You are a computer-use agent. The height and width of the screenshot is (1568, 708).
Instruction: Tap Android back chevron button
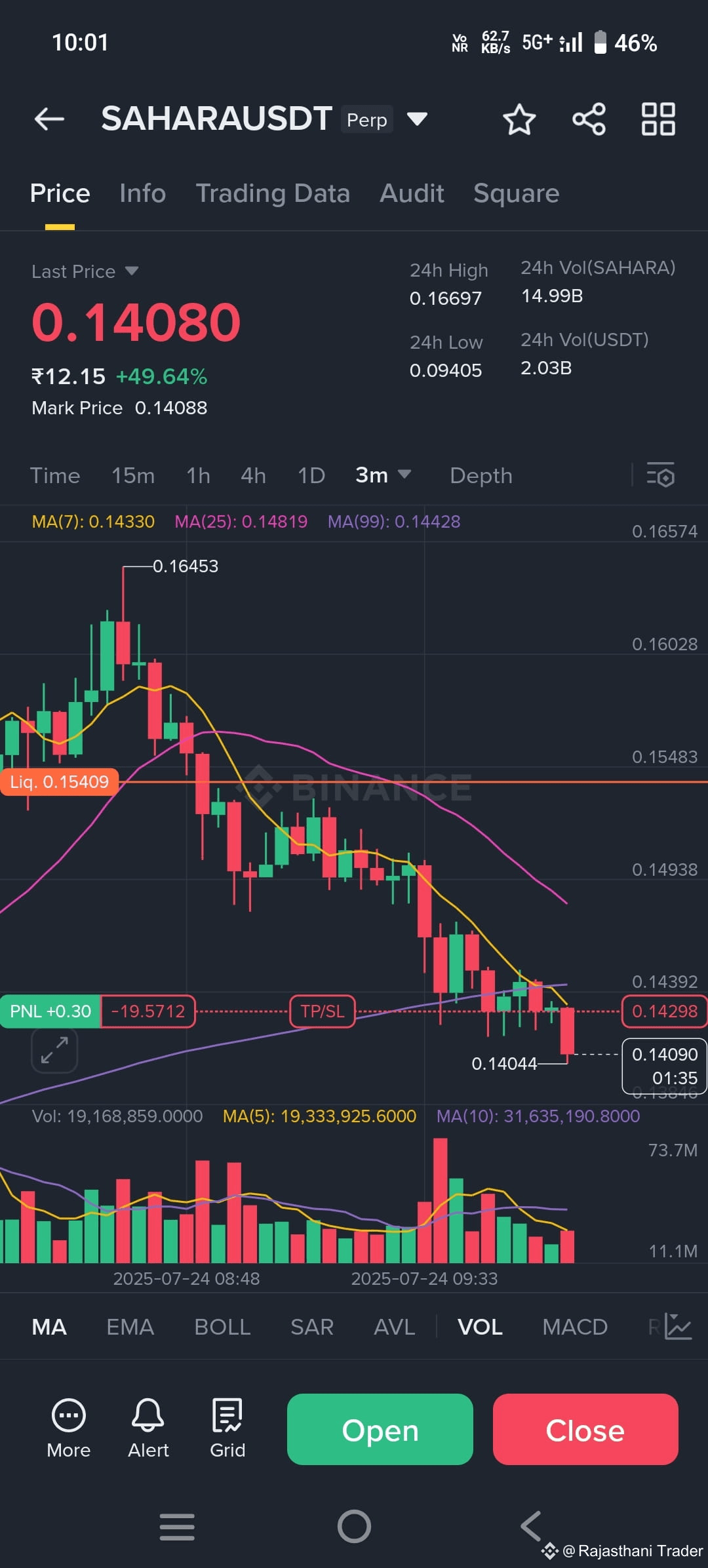(x=531, y=1527)
